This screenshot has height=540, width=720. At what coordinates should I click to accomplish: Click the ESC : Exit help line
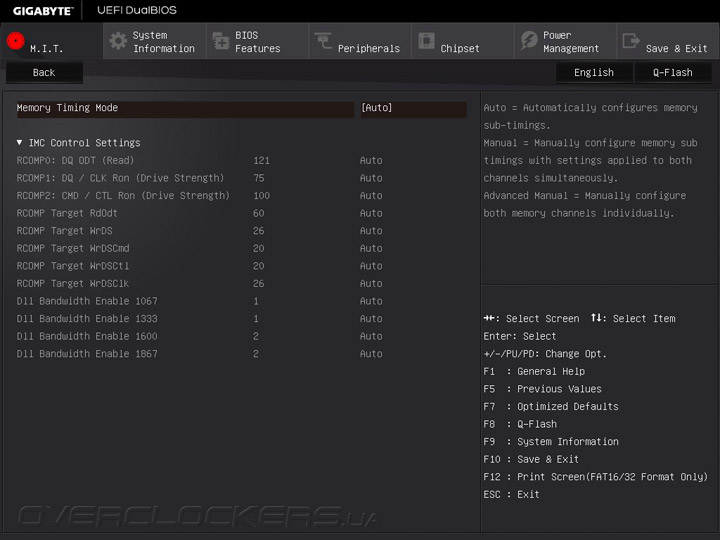512,495
